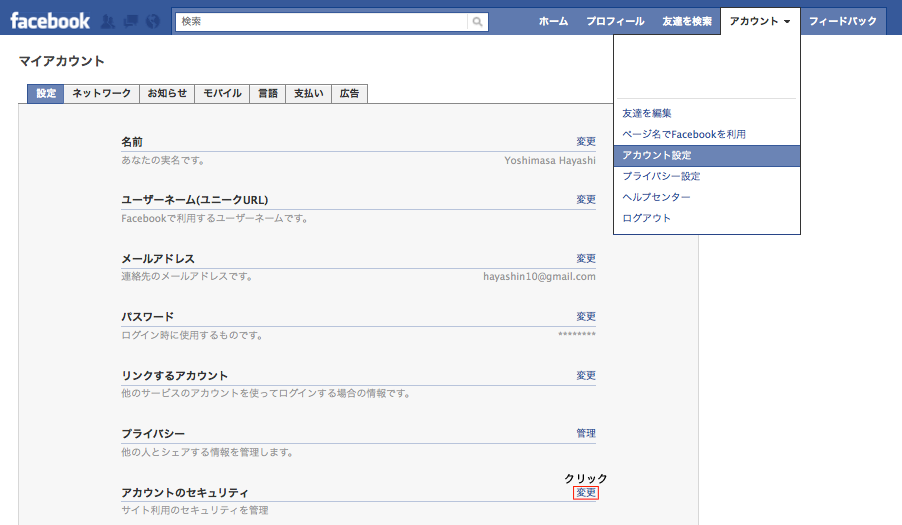Image resolution: width=902 pixels, height=525 pixels.
Task: Select アカウント設定 in the dropdown
Action: click(x=657, y=156)
